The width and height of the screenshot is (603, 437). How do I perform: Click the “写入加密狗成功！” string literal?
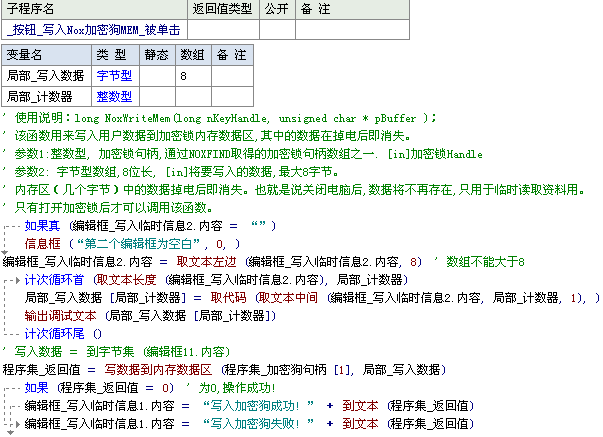263,405
